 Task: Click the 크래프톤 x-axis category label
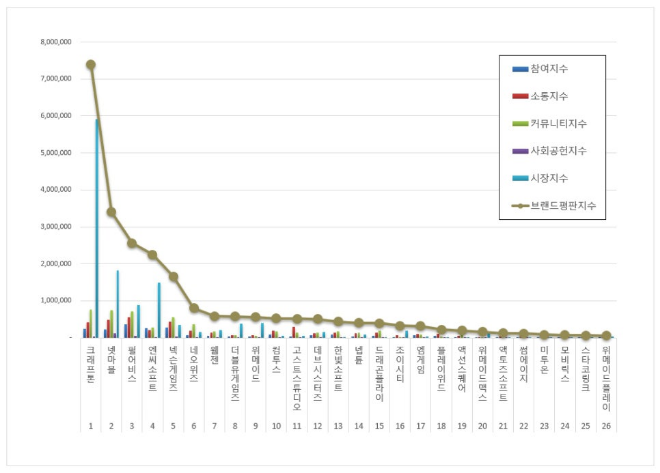coord(90,362)
